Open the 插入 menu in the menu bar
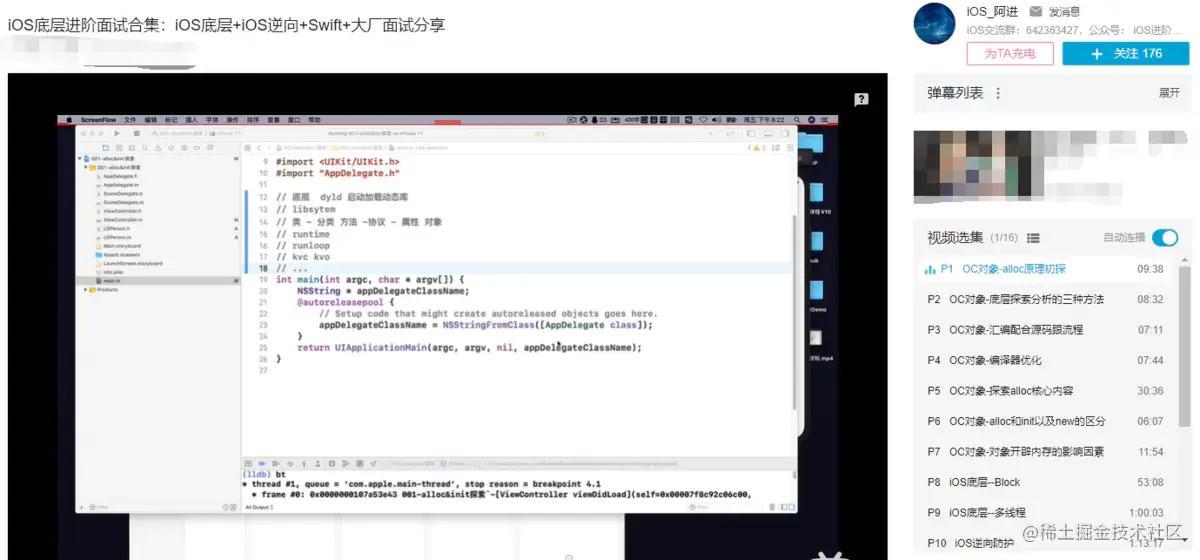 coord(192,120)
